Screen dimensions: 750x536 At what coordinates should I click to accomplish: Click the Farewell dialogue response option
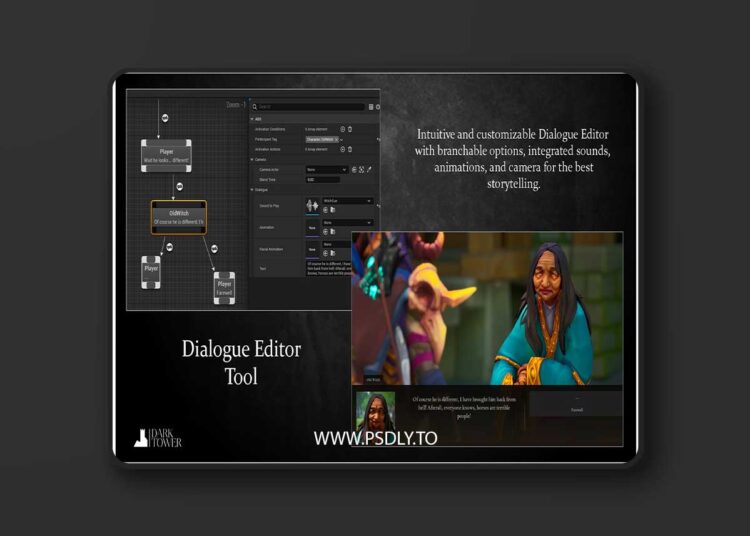(x=576, y=404)
